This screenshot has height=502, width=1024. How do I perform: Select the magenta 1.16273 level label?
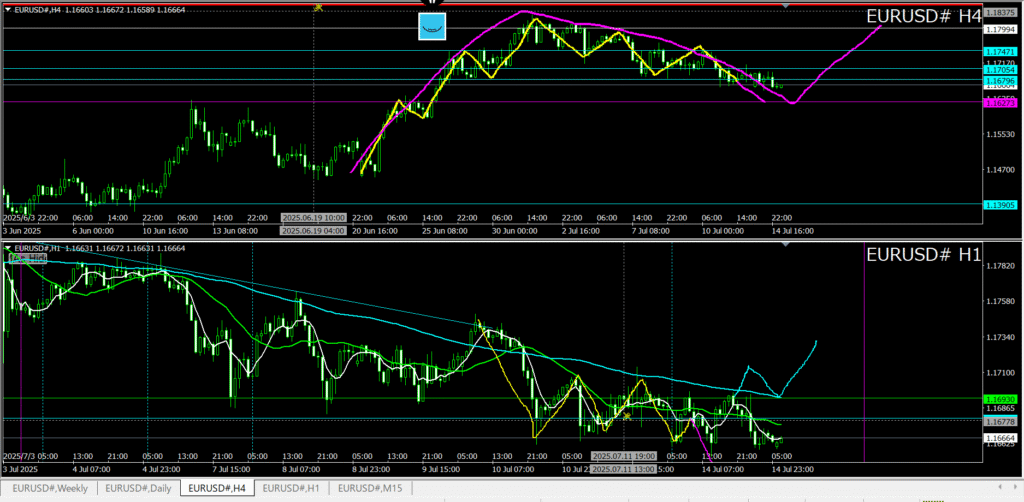coord(1000,102)
